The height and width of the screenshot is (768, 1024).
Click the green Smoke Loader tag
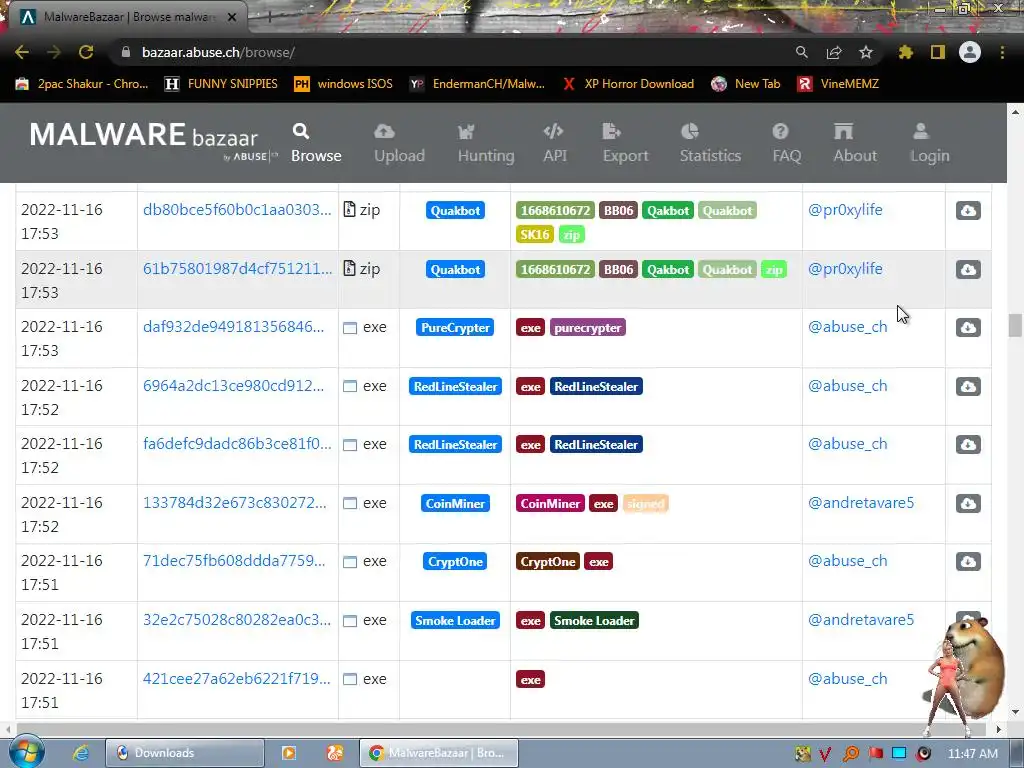tap(594, 620)
